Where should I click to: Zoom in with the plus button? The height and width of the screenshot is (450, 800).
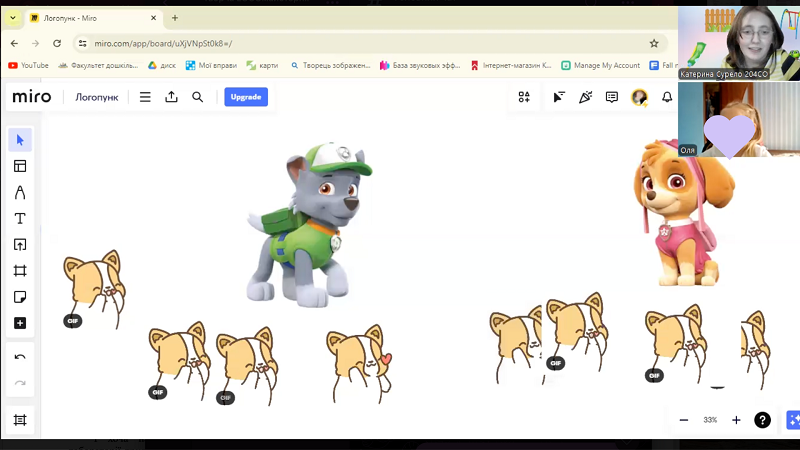point(736,420)
